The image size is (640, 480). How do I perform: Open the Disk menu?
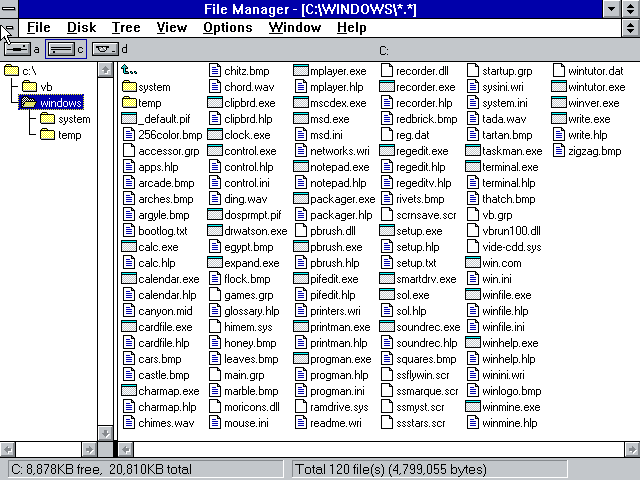click(x=81, y=28)
